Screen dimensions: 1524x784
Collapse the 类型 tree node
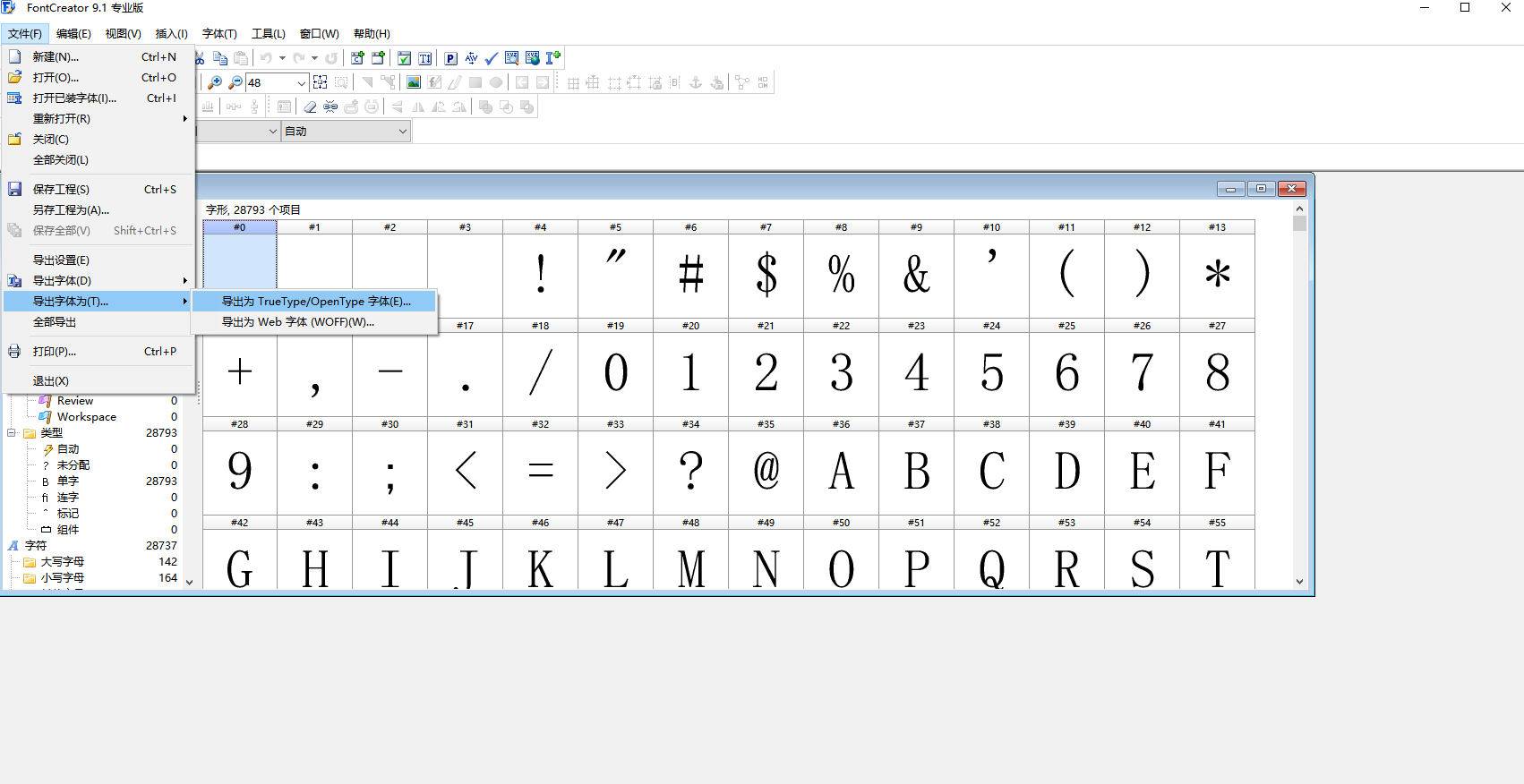pyautogui.click(x=12, y=432)
